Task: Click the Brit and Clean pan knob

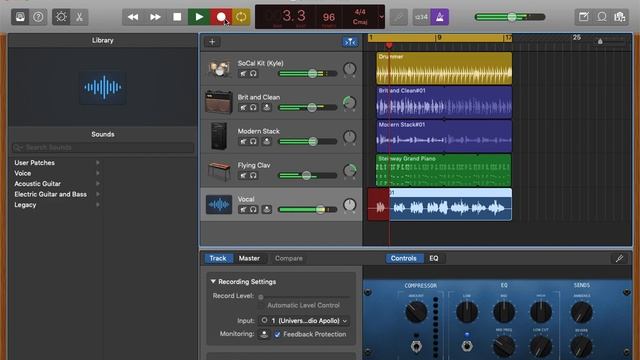Action: [x=349, y=103]
